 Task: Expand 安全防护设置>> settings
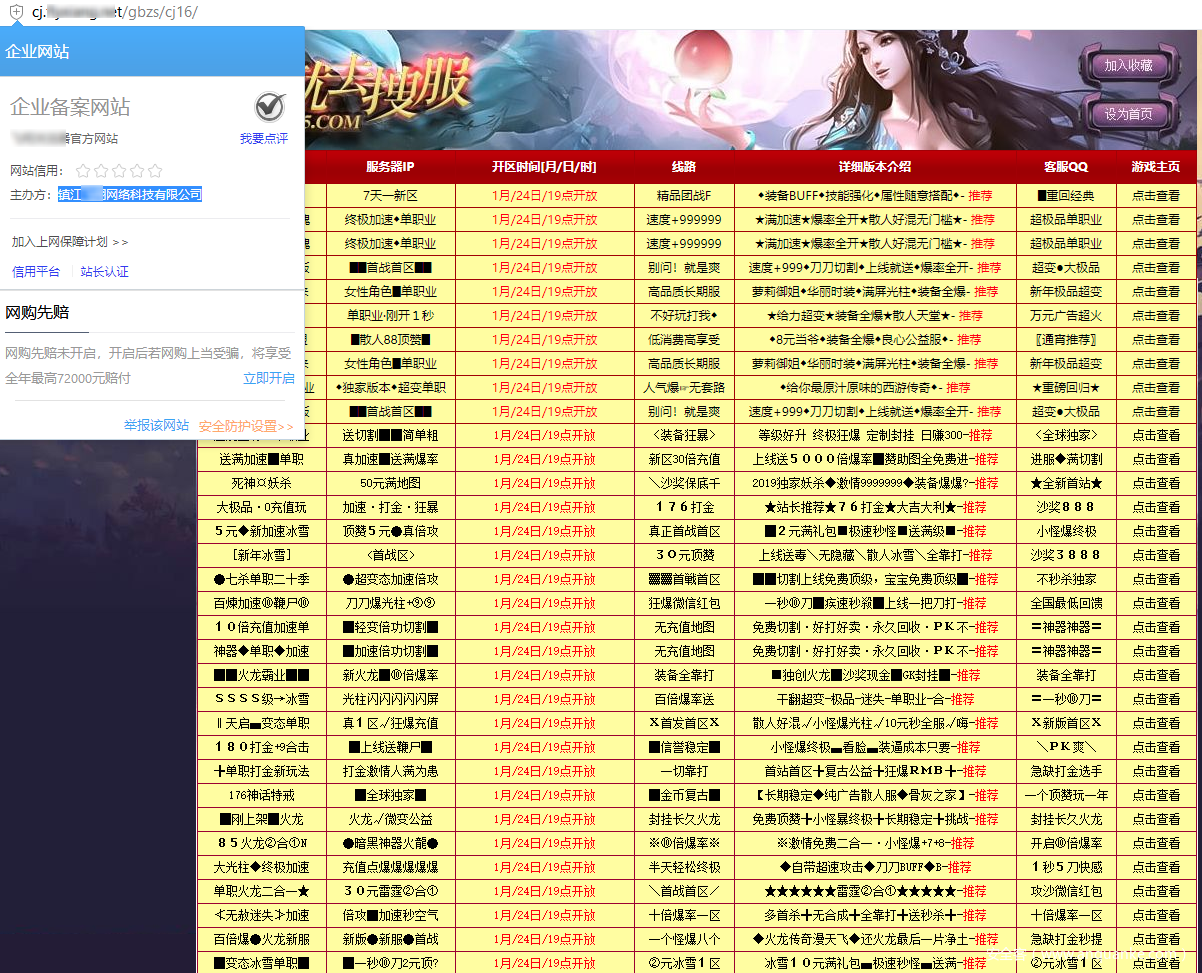pos(246,426)
